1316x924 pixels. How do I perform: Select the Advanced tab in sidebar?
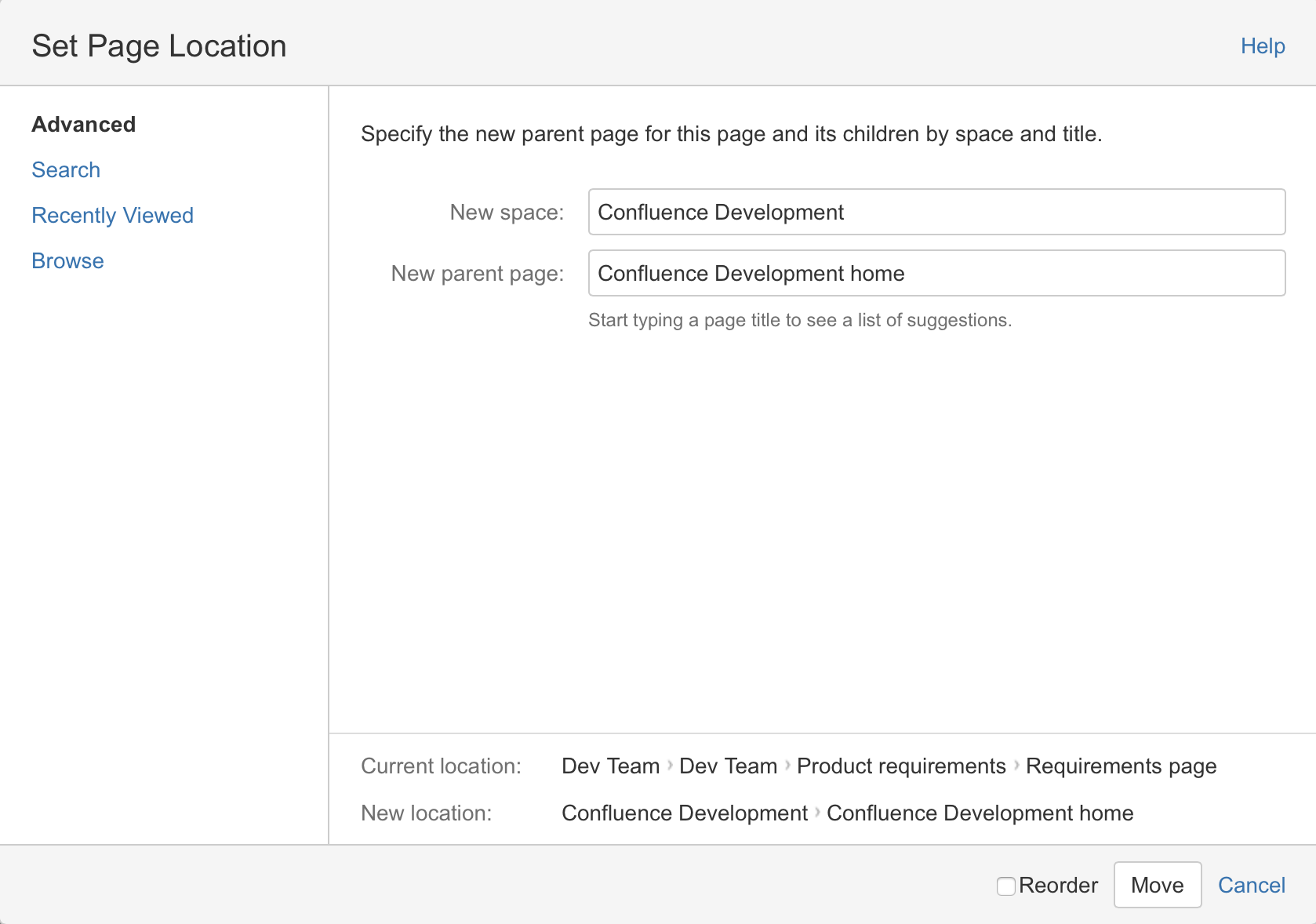click(83, 125)
